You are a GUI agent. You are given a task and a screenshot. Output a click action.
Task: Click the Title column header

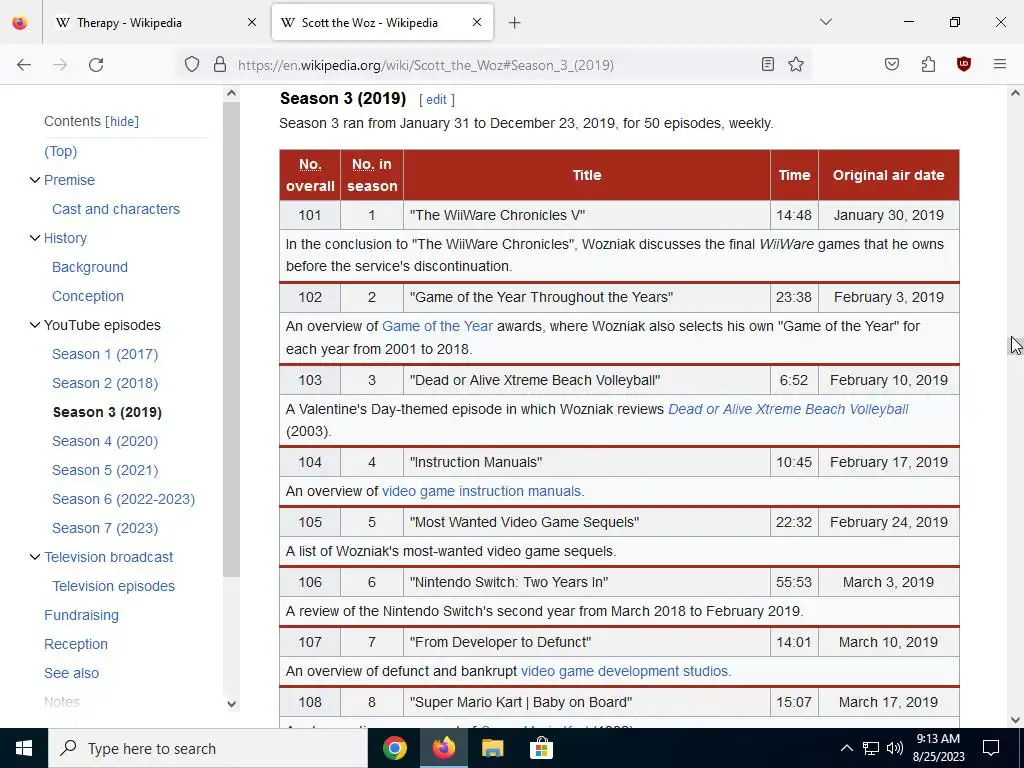click(x=586, y=175)
